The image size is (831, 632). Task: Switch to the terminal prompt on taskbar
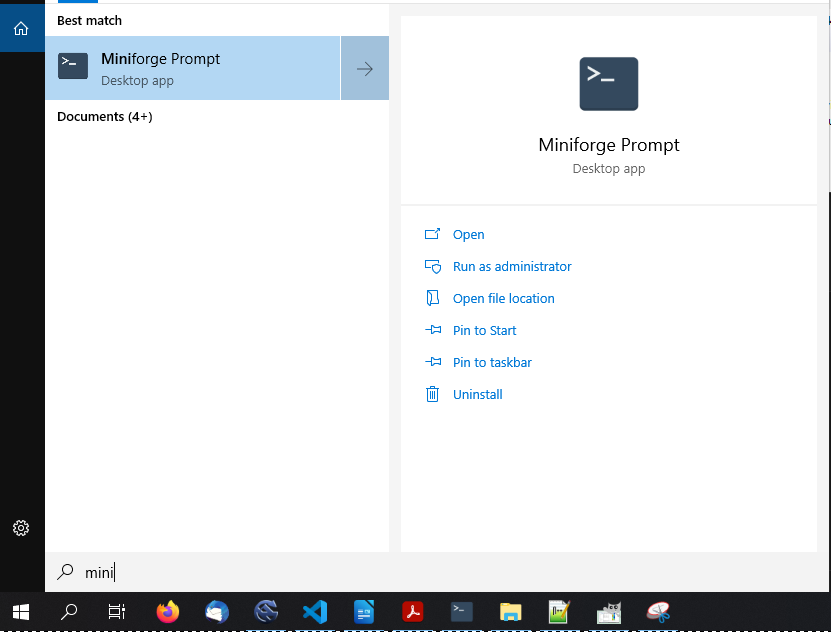[x=462, y=612]
